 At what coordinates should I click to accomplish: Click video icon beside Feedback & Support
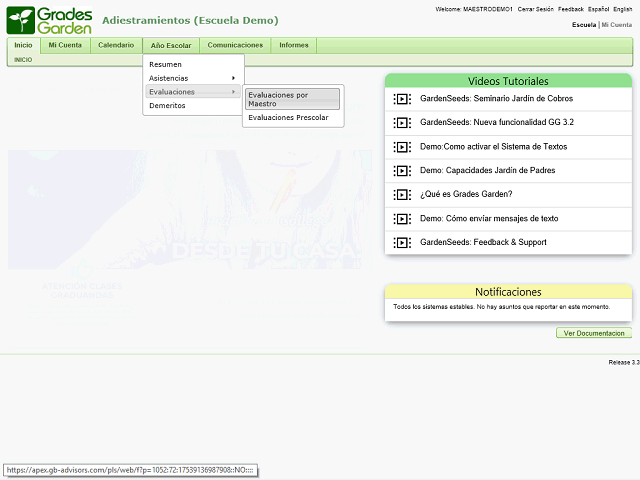tap(402, 243)
